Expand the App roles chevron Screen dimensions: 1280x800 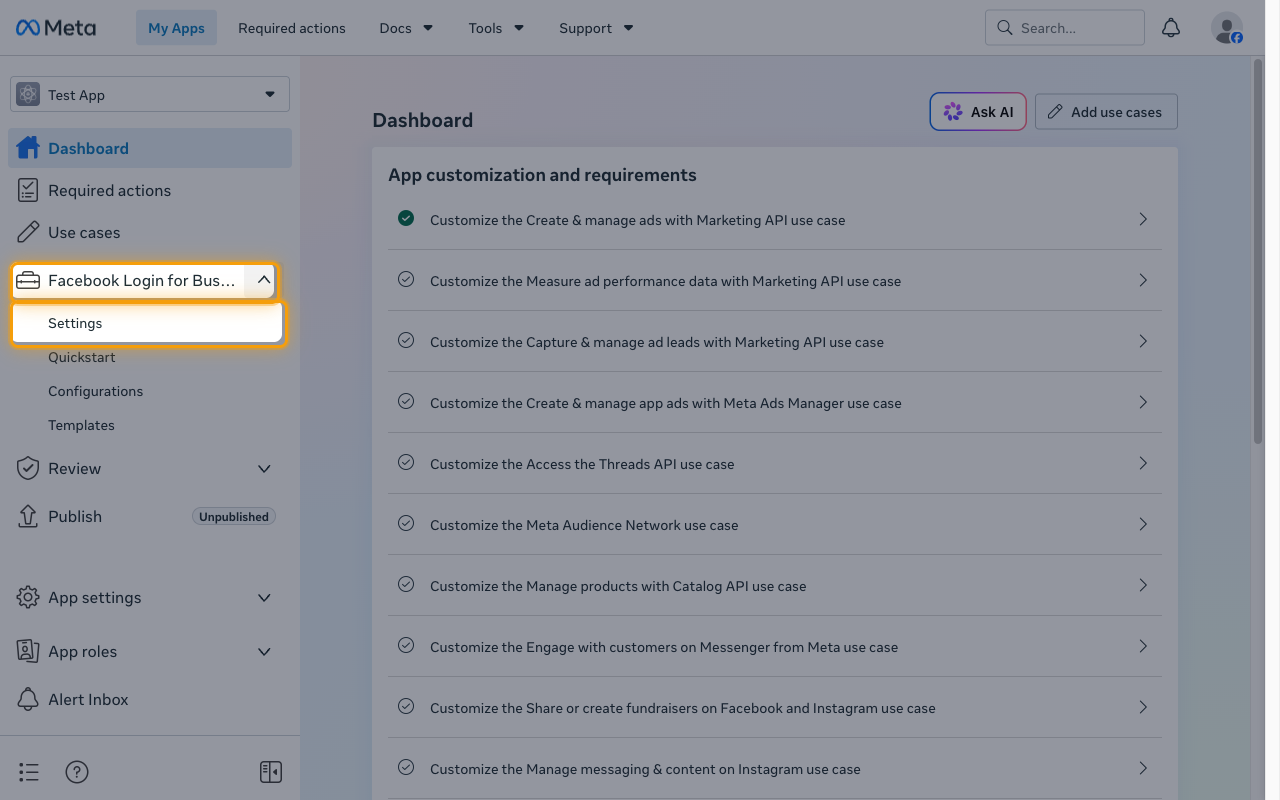pyautogui.click(x=264, y=651)
